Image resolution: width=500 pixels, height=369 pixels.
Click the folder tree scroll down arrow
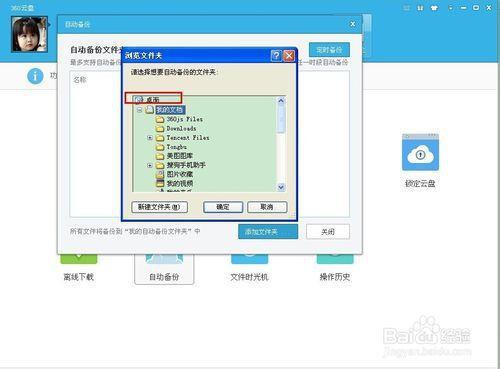click(x=281, y=187)
